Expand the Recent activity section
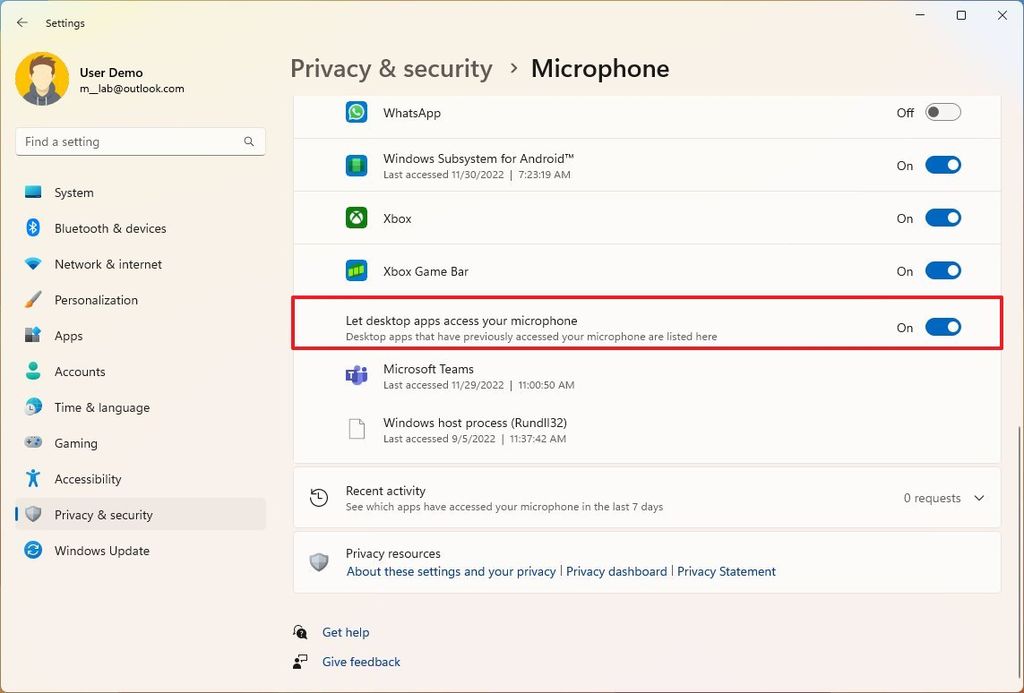Screen dimensions: 1024x693 [979, 497]
